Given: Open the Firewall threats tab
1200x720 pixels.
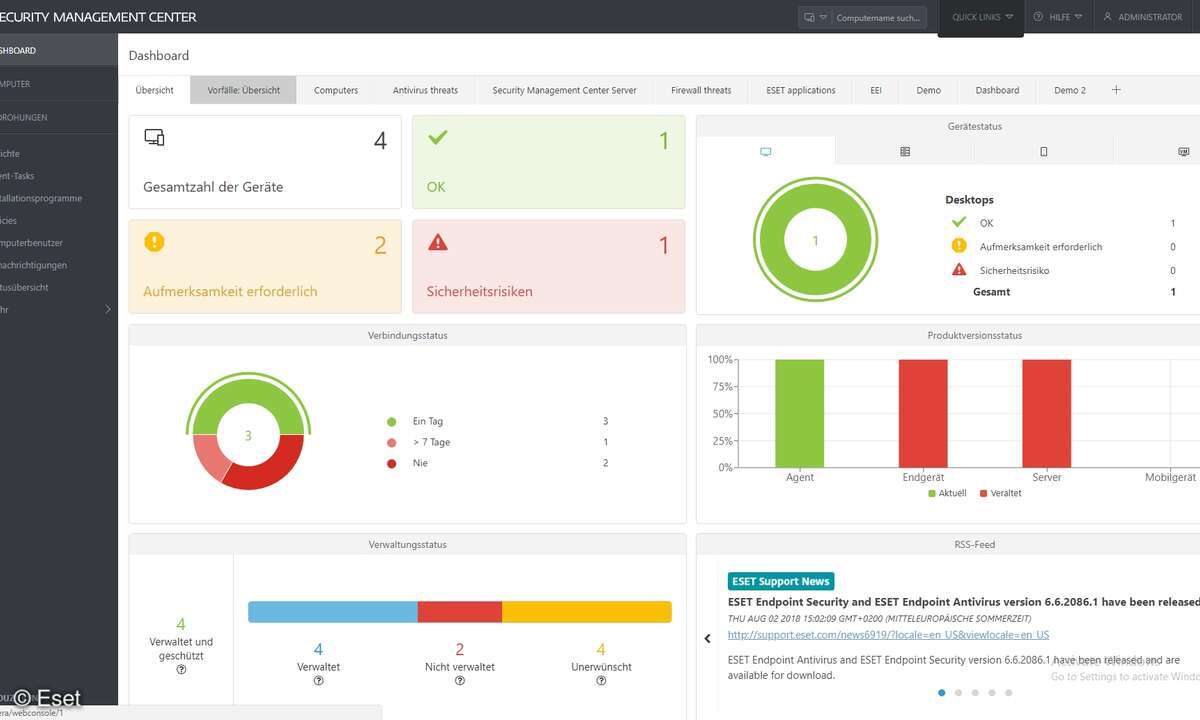Looking at the screenshot, I should click(x=701, y=90).
